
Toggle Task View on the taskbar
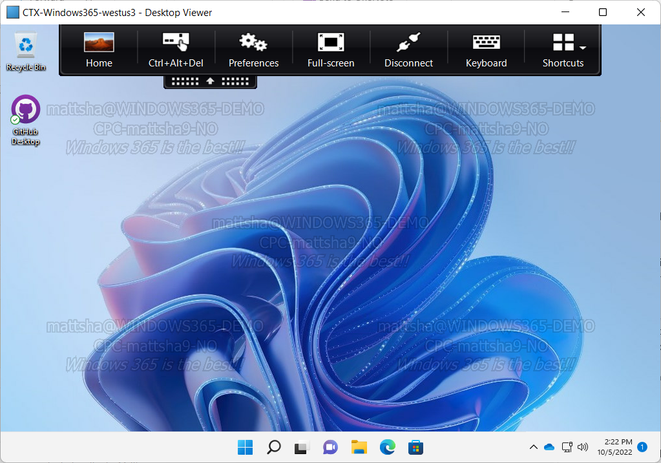(x=302, y=447)
